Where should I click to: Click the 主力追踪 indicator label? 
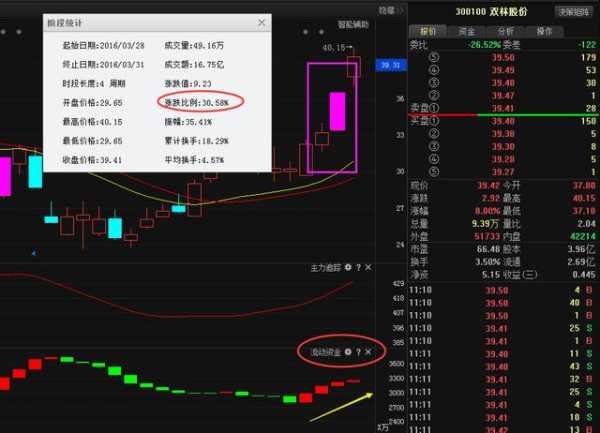324,268
